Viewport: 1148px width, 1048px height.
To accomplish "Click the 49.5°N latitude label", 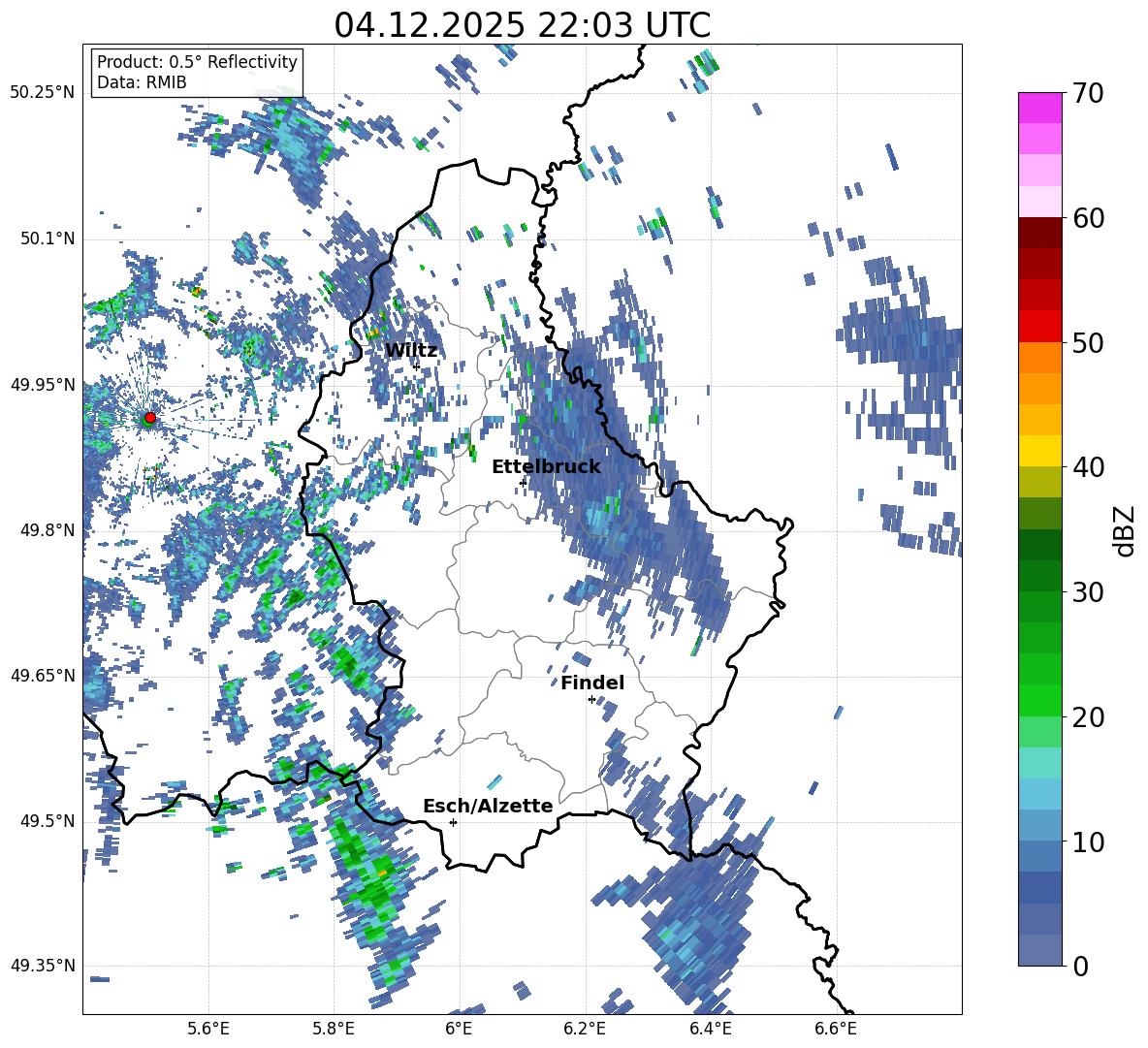I will (x=47, y=821).
